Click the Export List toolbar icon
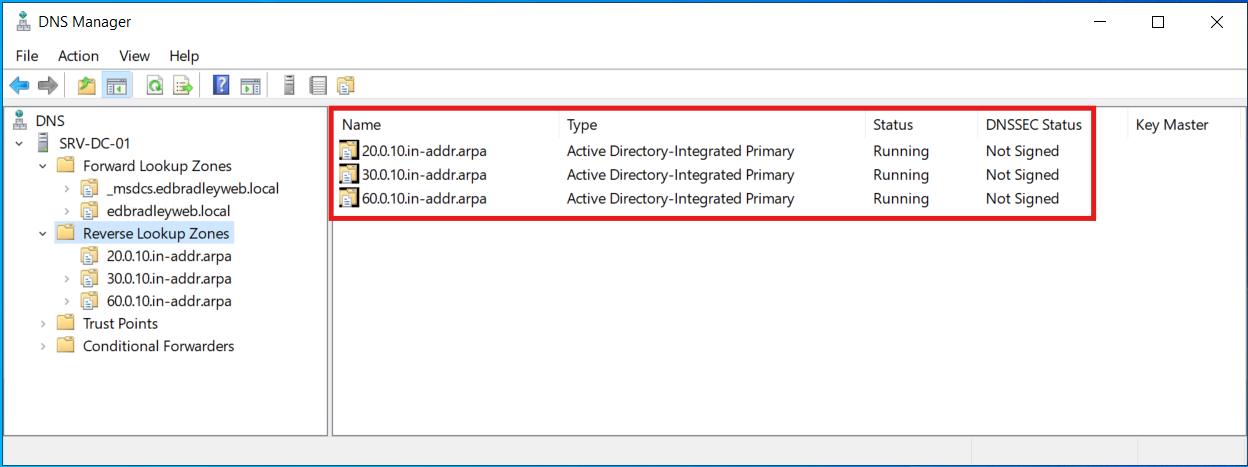The image size is (1248, 467). (x=183, y=86)
